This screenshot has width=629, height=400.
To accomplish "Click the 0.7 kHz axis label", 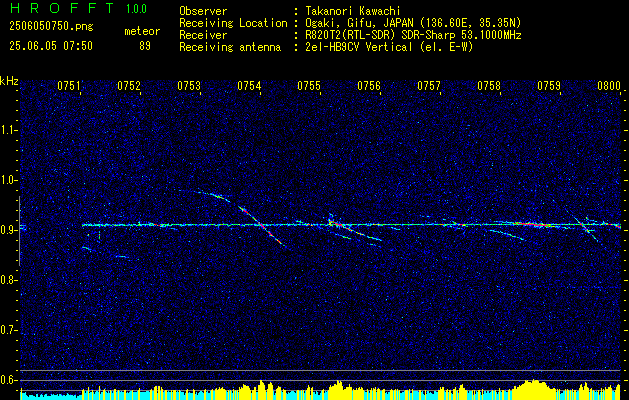I will coord(8,330).
